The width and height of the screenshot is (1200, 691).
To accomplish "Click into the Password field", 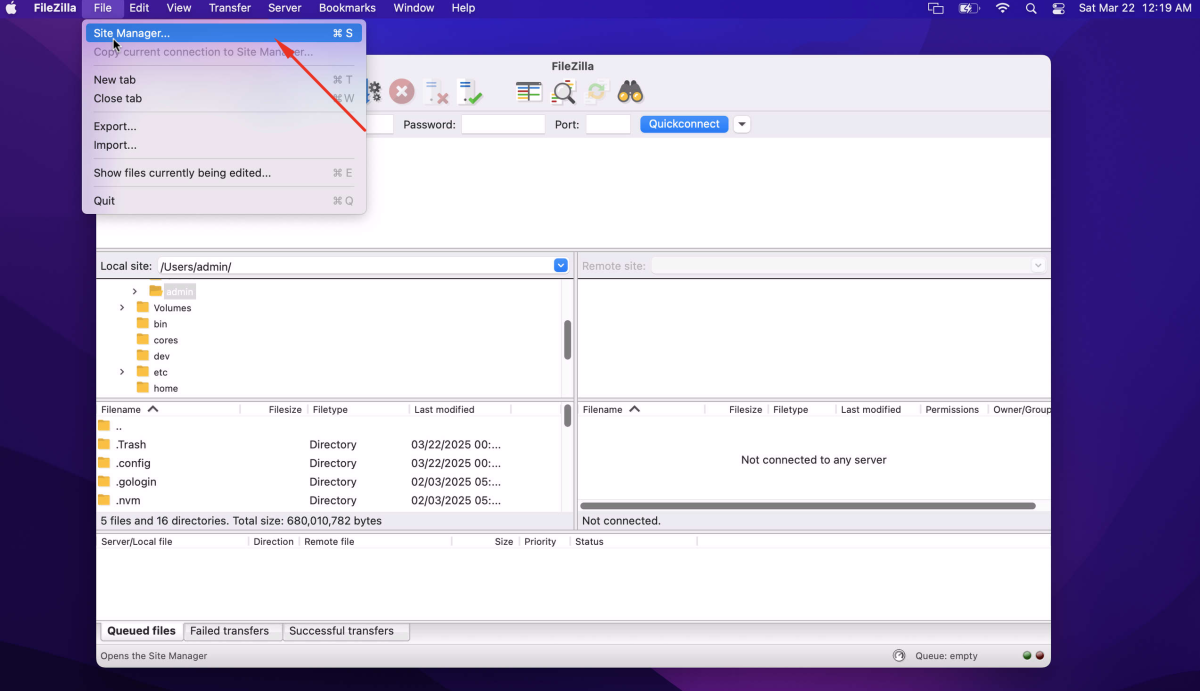I will 503,125.
